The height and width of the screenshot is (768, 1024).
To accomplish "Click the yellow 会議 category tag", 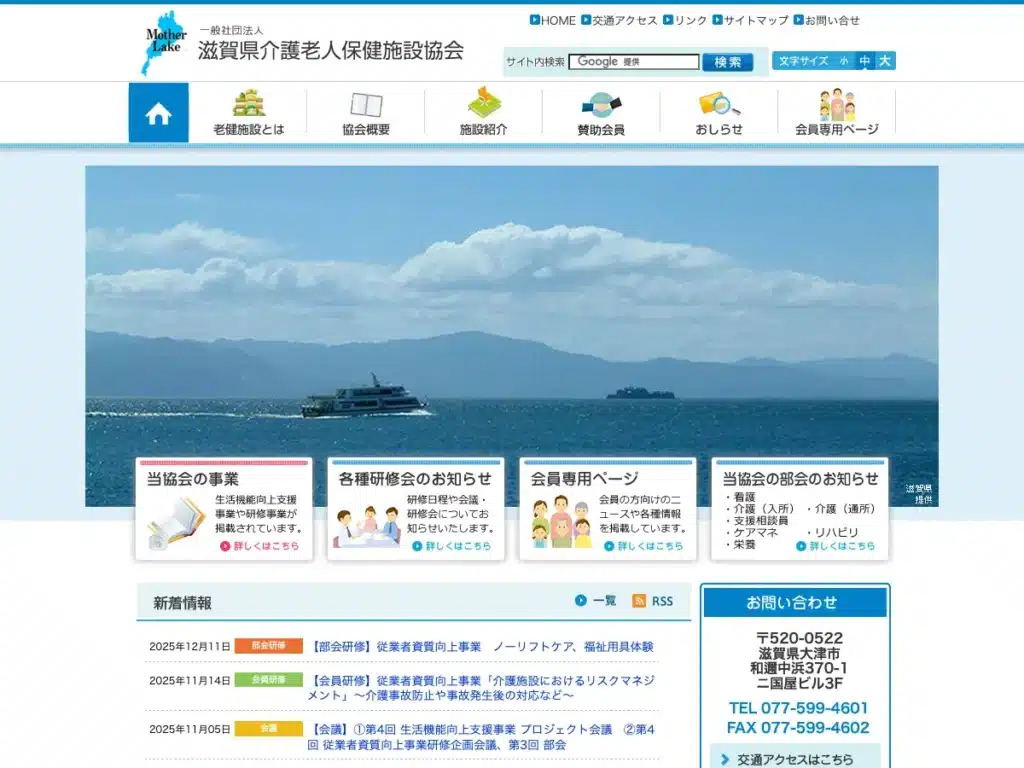I will coord(268,728).
